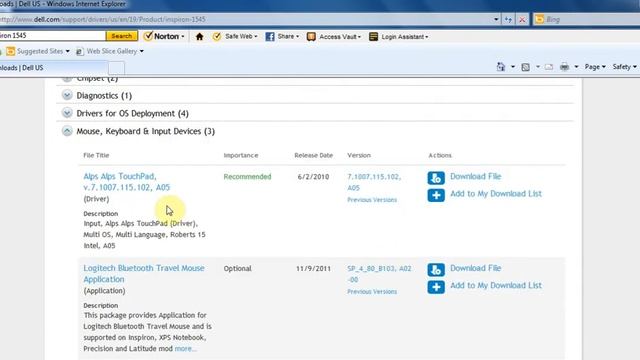This screenshot has height=360, width=640.
Task: Expand the Diagnostics (1) category
Action: point(67,95)
